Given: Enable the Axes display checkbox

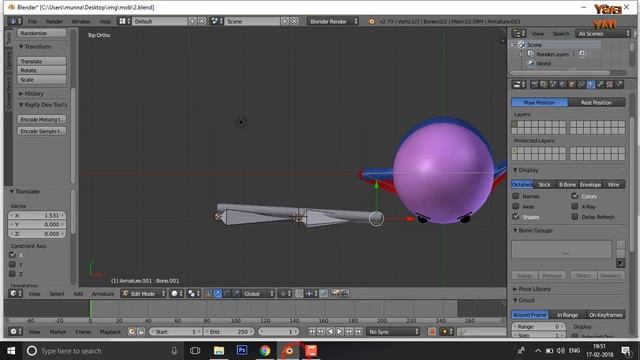Looking at the screenshot, I should click(x=516, y=206).
